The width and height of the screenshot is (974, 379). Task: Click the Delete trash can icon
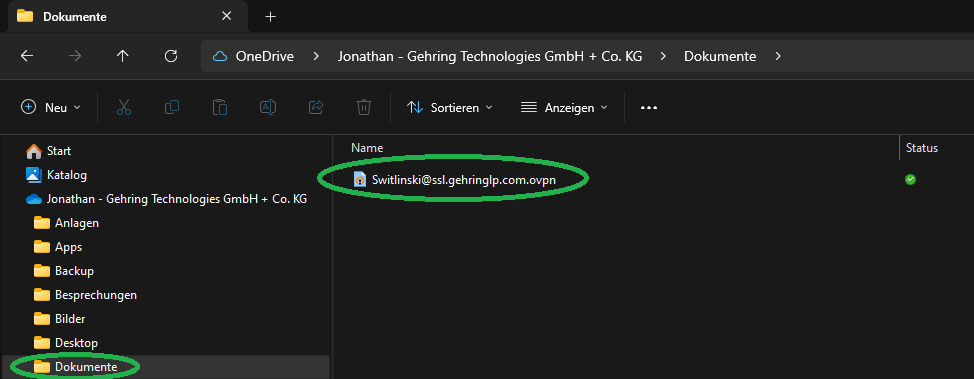point(364,107)
